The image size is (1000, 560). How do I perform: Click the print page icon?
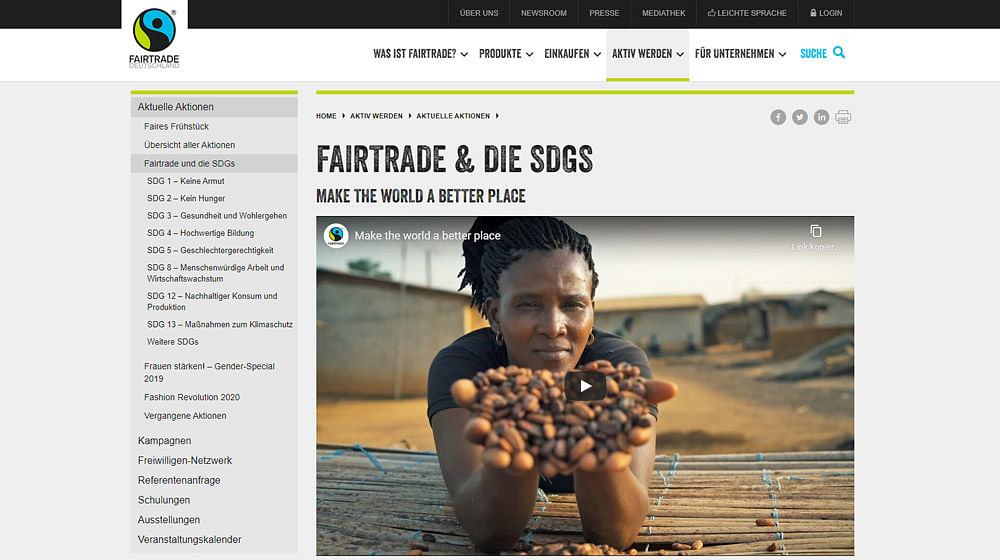point(843,117)
